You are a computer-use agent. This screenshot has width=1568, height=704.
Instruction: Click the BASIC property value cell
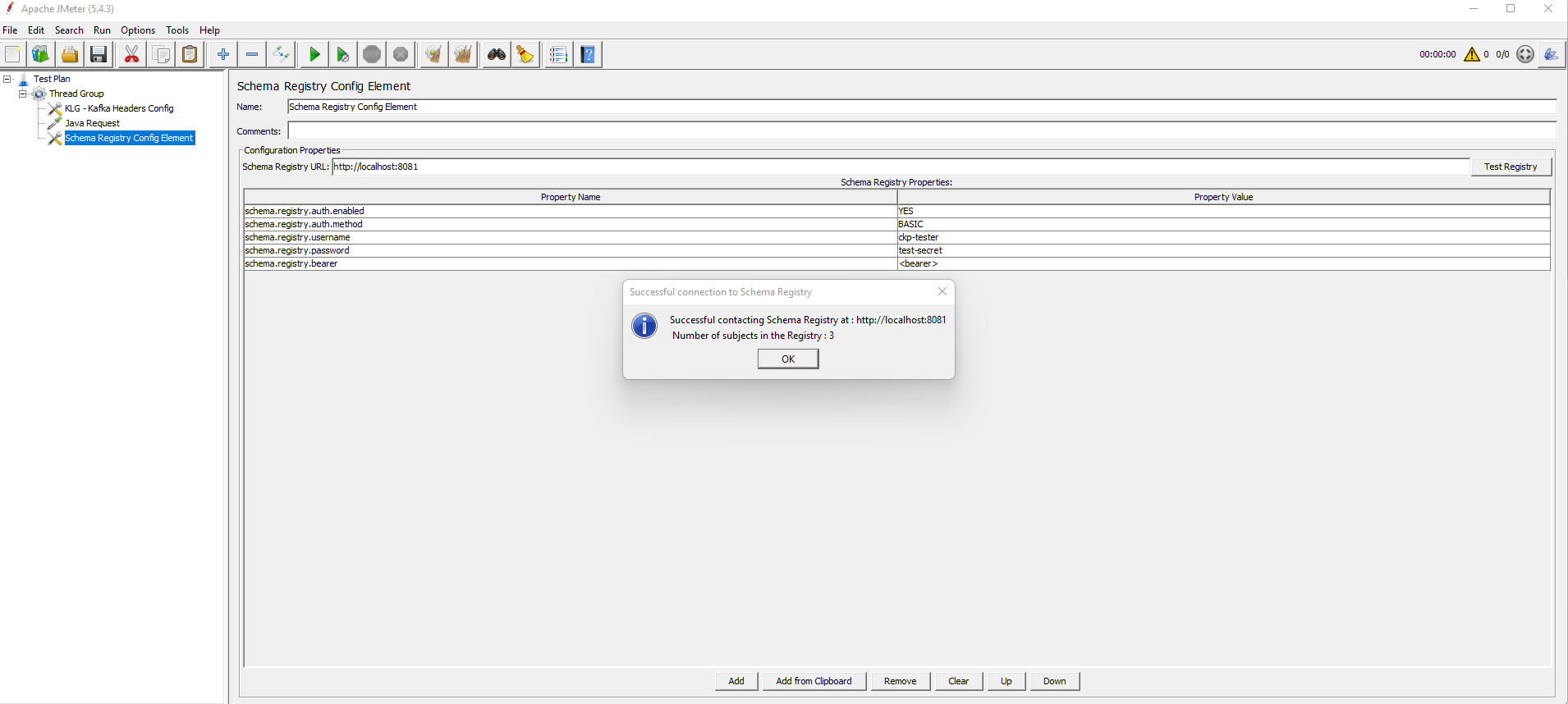tap(1223, 224)
